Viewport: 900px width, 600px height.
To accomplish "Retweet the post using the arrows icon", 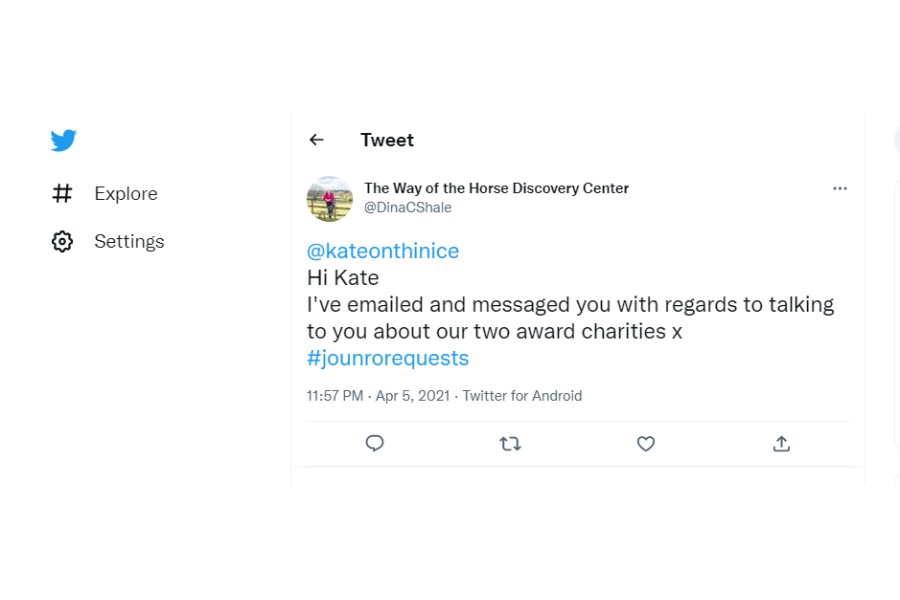I will (x=510, y=443).
